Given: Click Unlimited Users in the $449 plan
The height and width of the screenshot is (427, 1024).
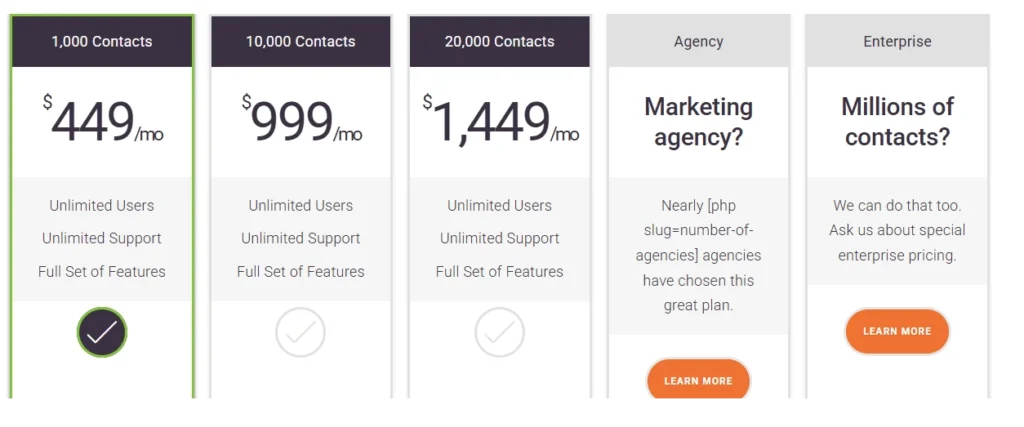Looking at the screenshot, I should 102,206.
